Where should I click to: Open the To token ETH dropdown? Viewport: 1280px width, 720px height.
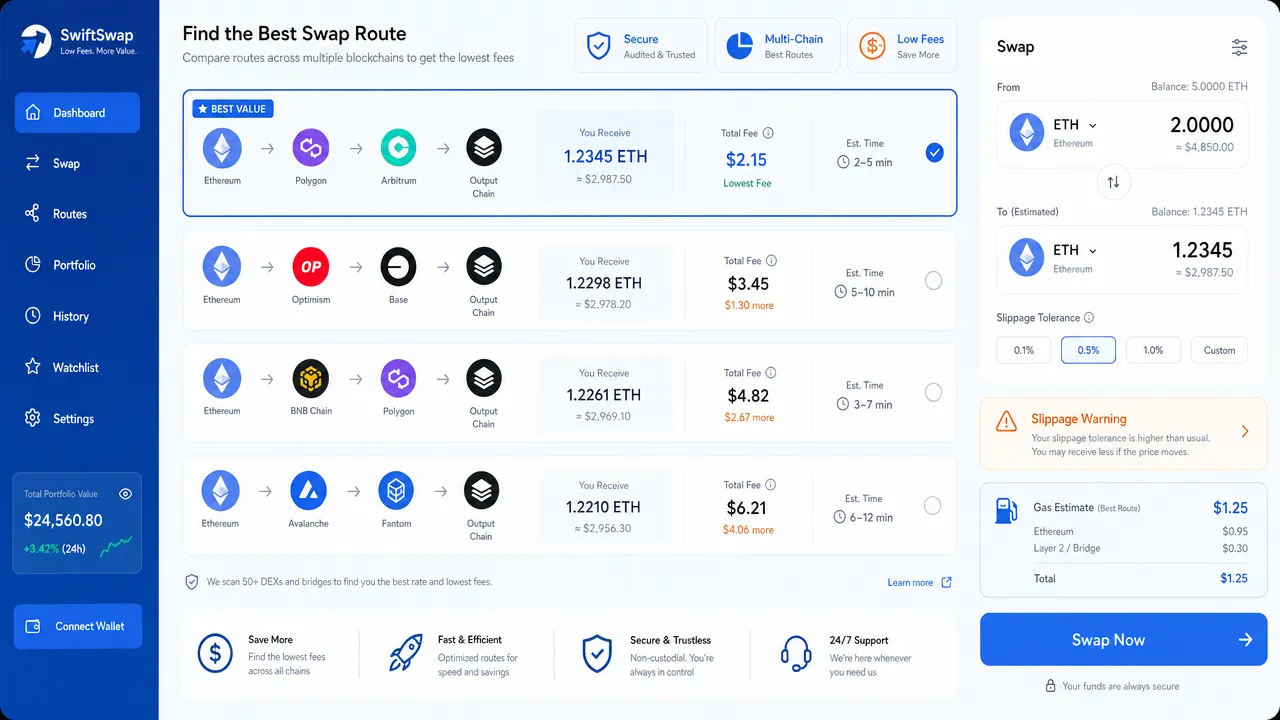click(1075, 250)
